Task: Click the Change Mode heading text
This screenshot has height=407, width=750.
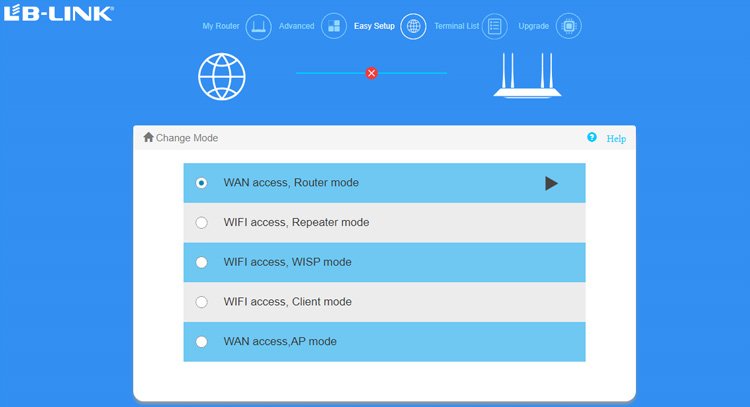Action: pos(187,138)
